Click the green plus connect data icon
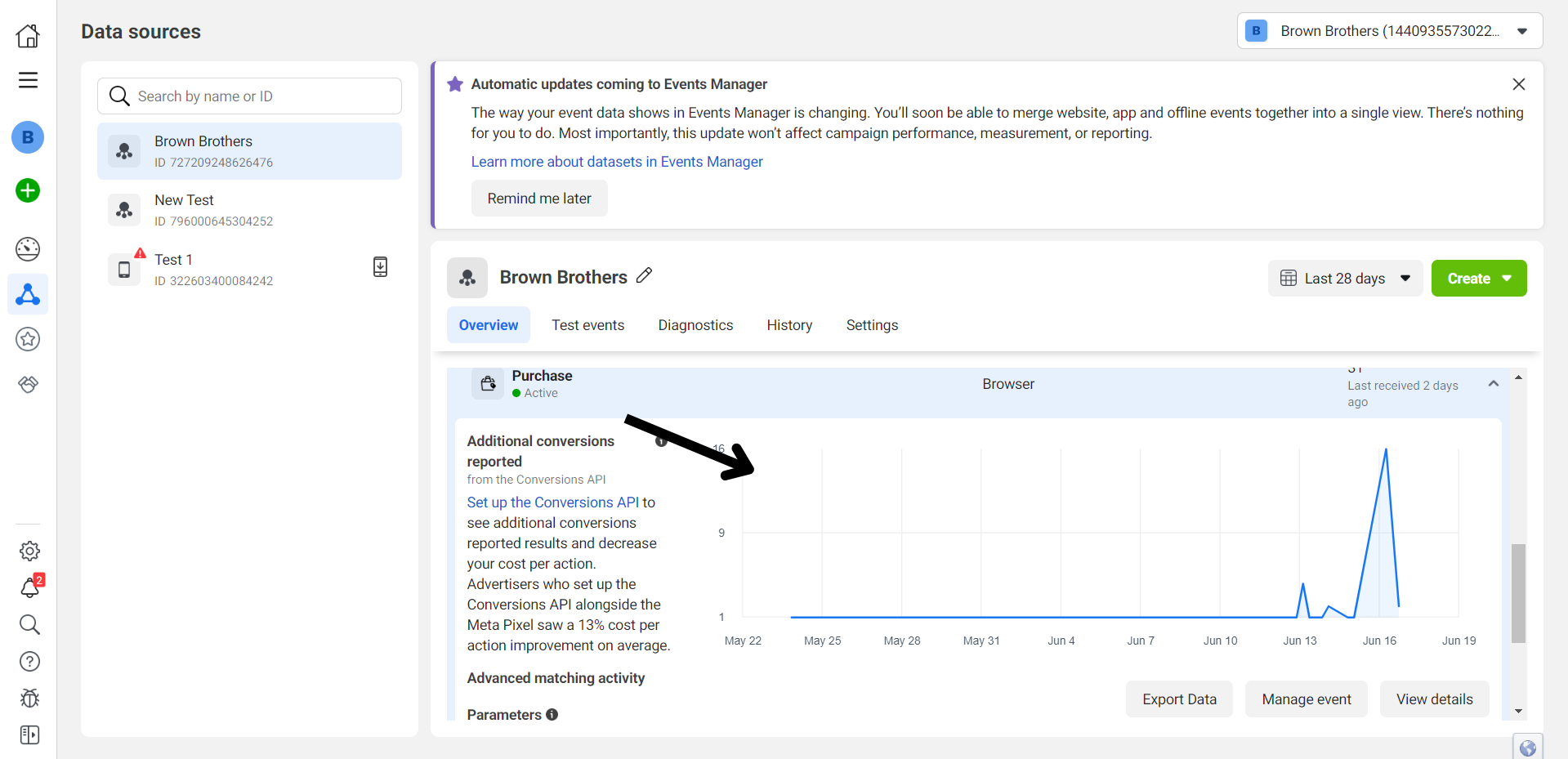Viewport: 1568px width, 759px height. click(x=28, y=190)
